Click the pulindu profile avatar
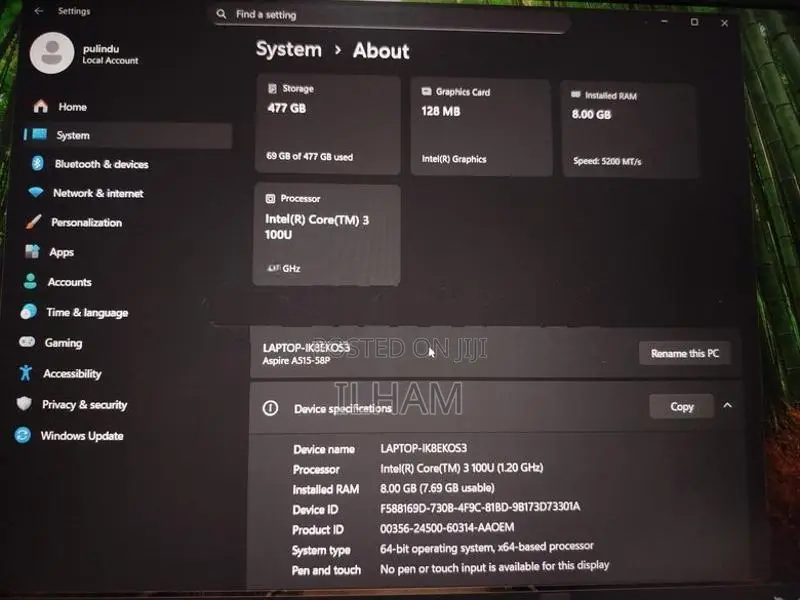Viewport: 800px width, 600px height. click(52, 53)
